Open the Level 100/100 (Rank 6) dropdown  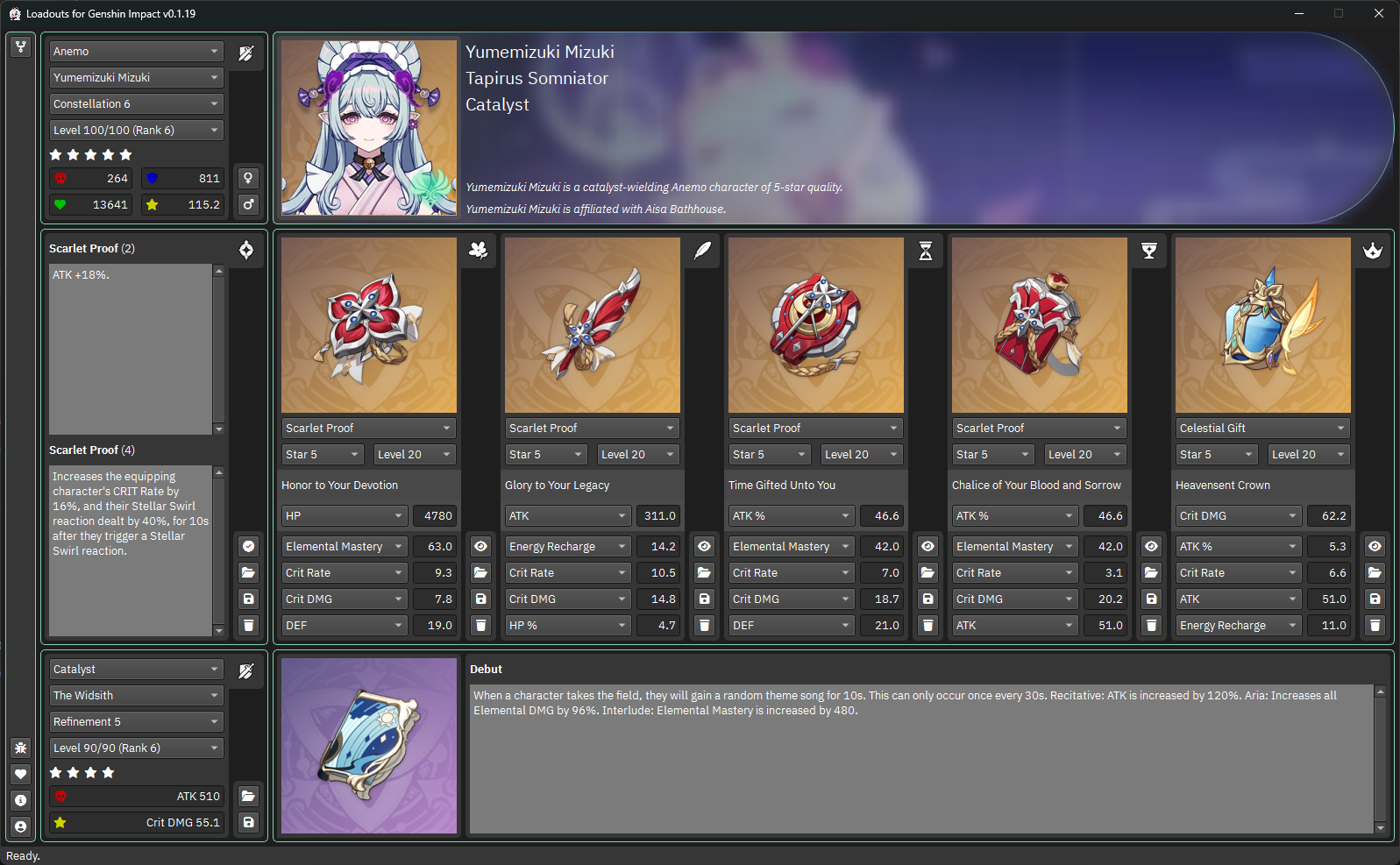click(x=137, y=130)
